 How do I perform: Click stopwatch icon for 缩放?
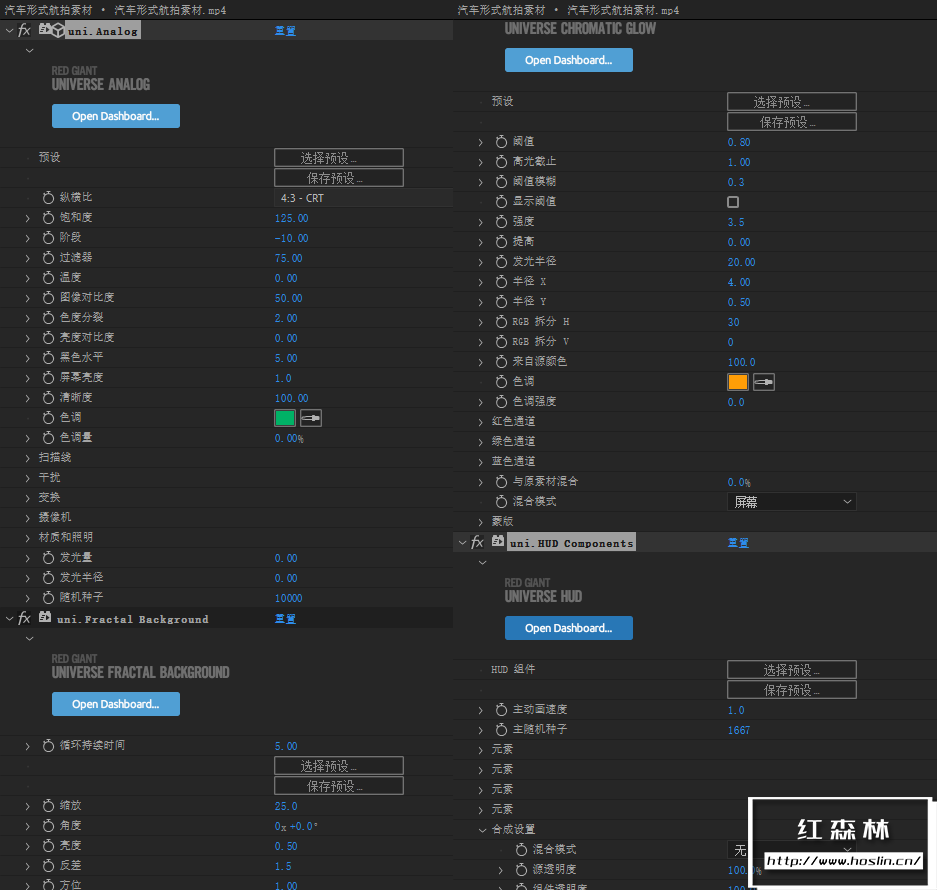click(x=48, y=806)
